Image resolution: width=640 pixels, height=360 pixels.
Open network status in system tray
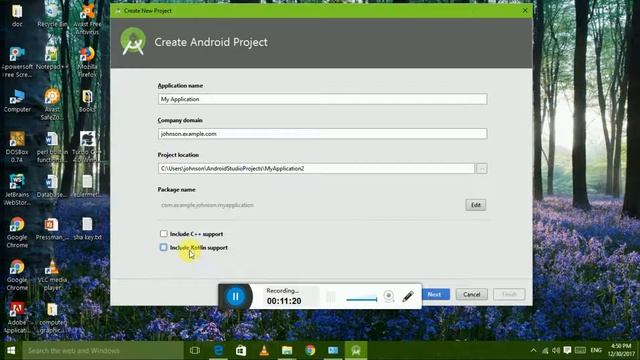click(545, 350)
